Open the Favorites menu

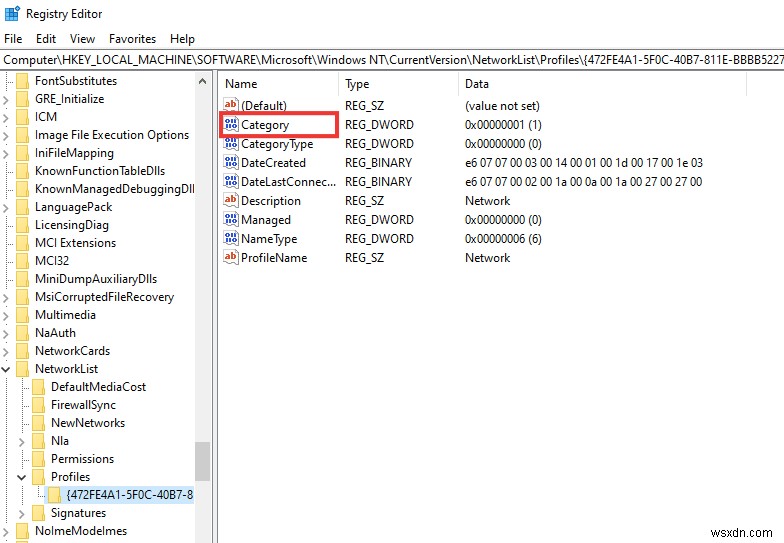coord(132,39)
